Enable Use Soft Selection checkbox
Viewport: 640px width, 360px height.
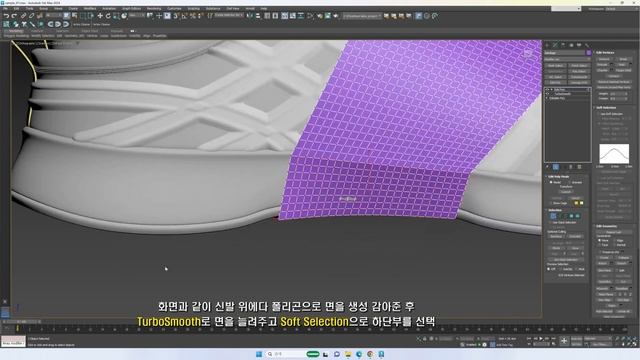coord(598,114)
